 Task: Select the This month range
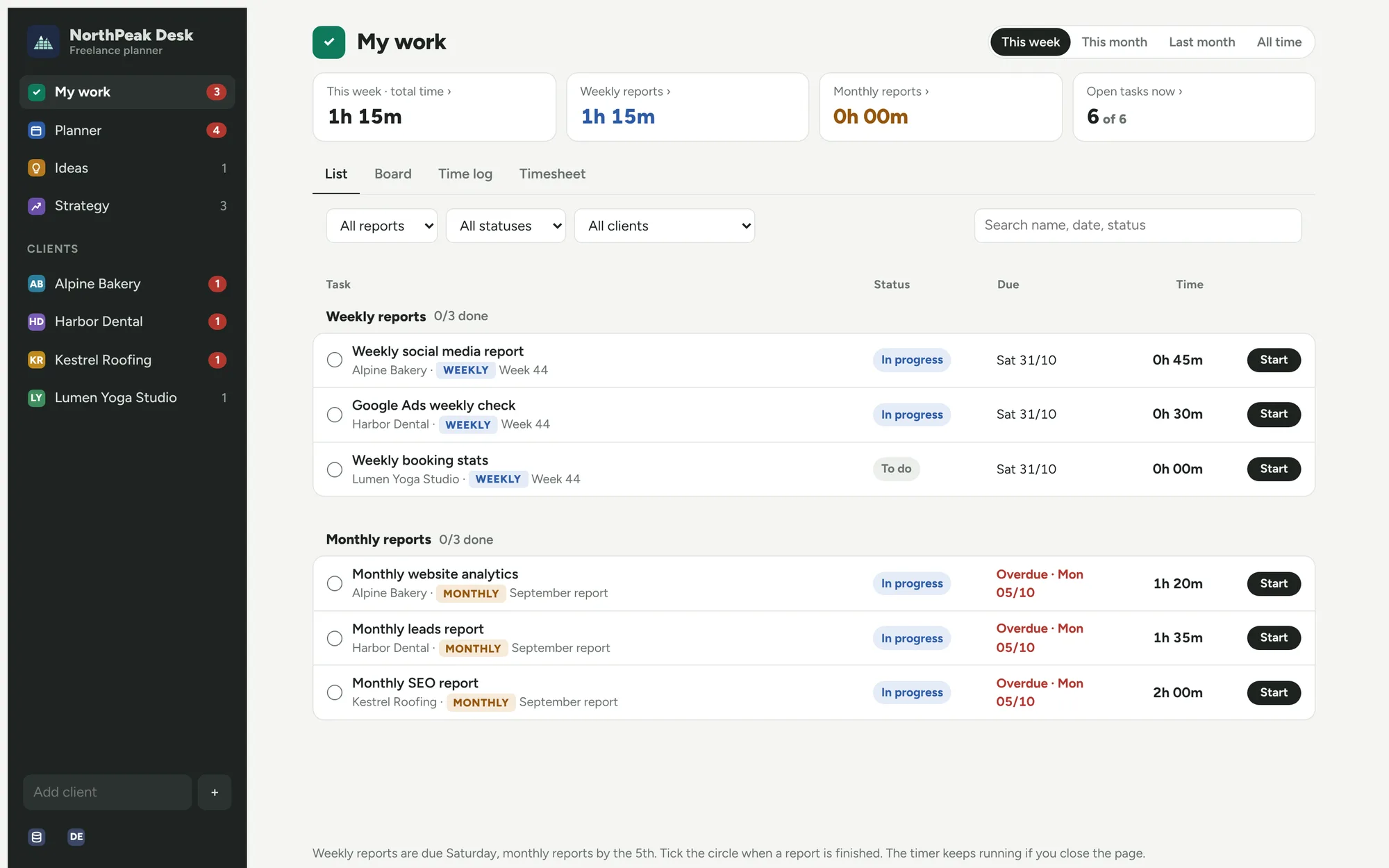pyautogui.click(x=1114, y=42)
